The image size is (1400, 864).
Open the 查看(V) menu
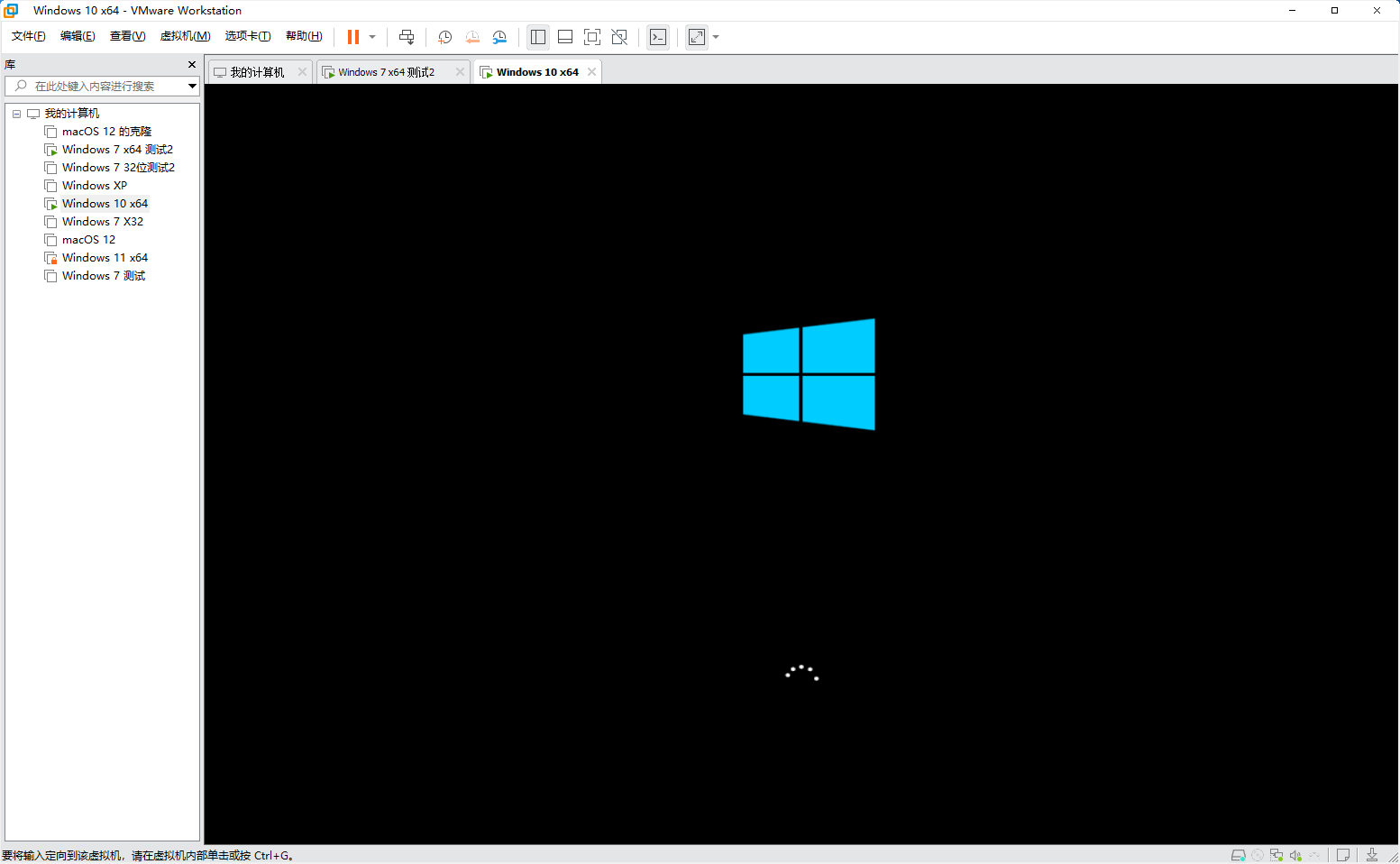(x=127, y=36)
